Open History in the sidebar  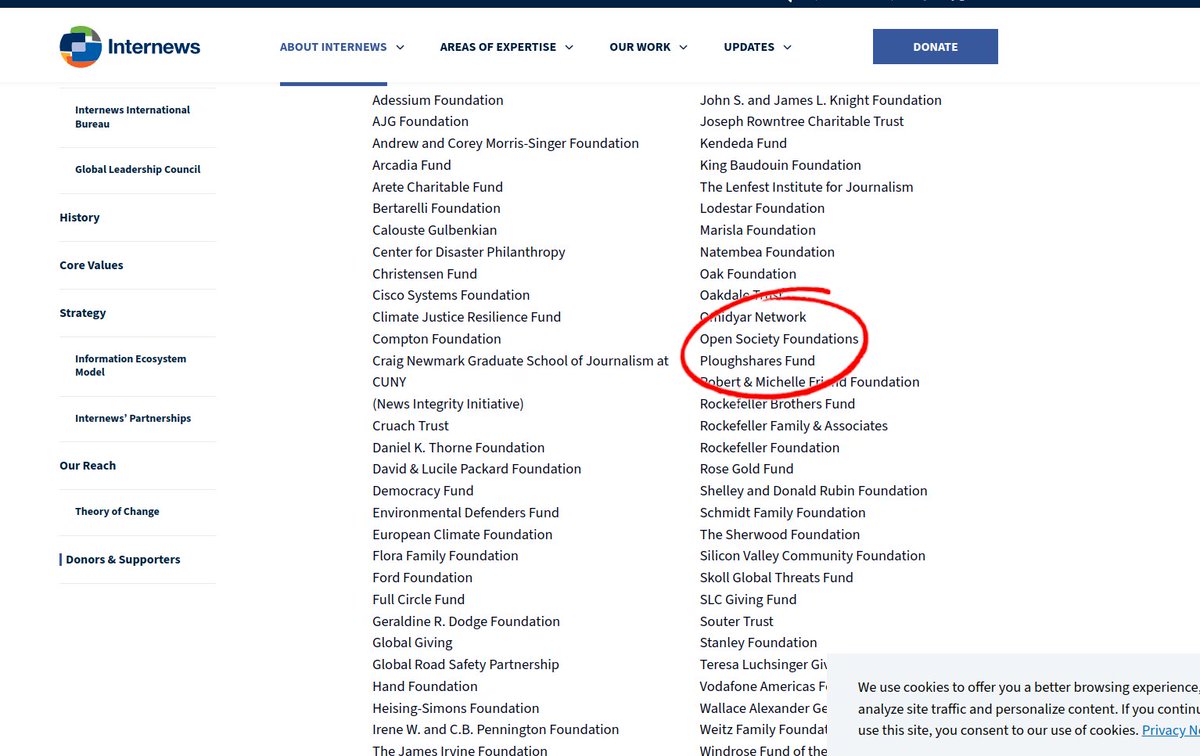pyautogui.click(x=80, y=218)
